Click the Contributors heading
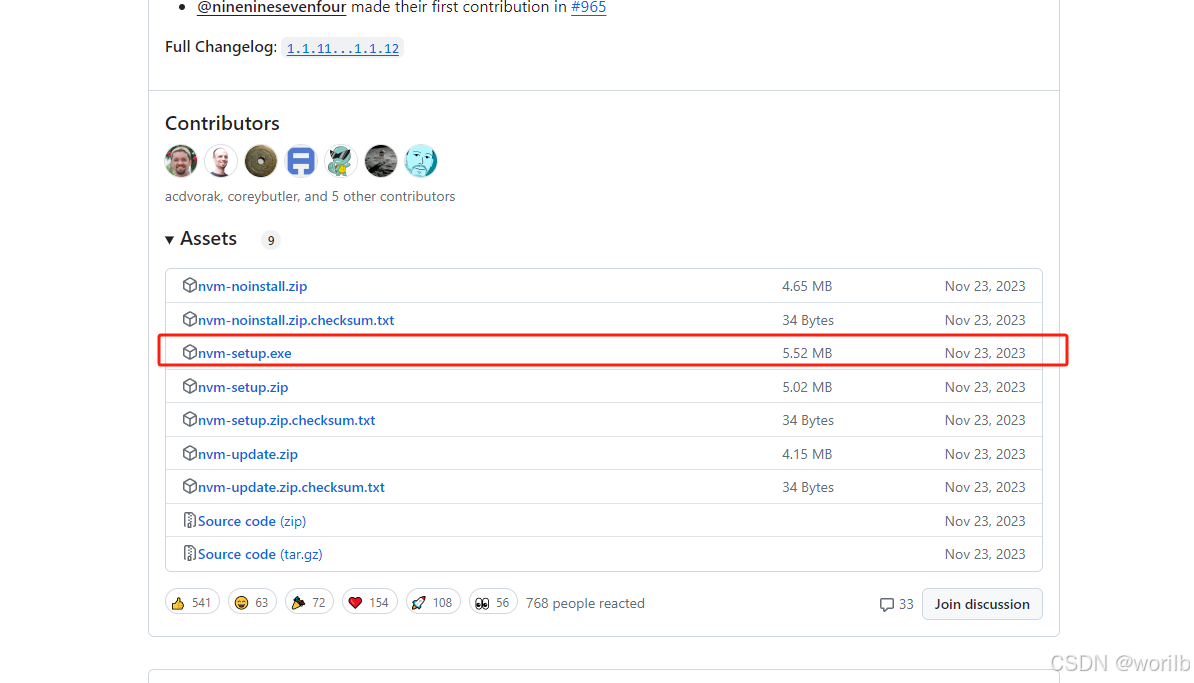 (222, 123)
